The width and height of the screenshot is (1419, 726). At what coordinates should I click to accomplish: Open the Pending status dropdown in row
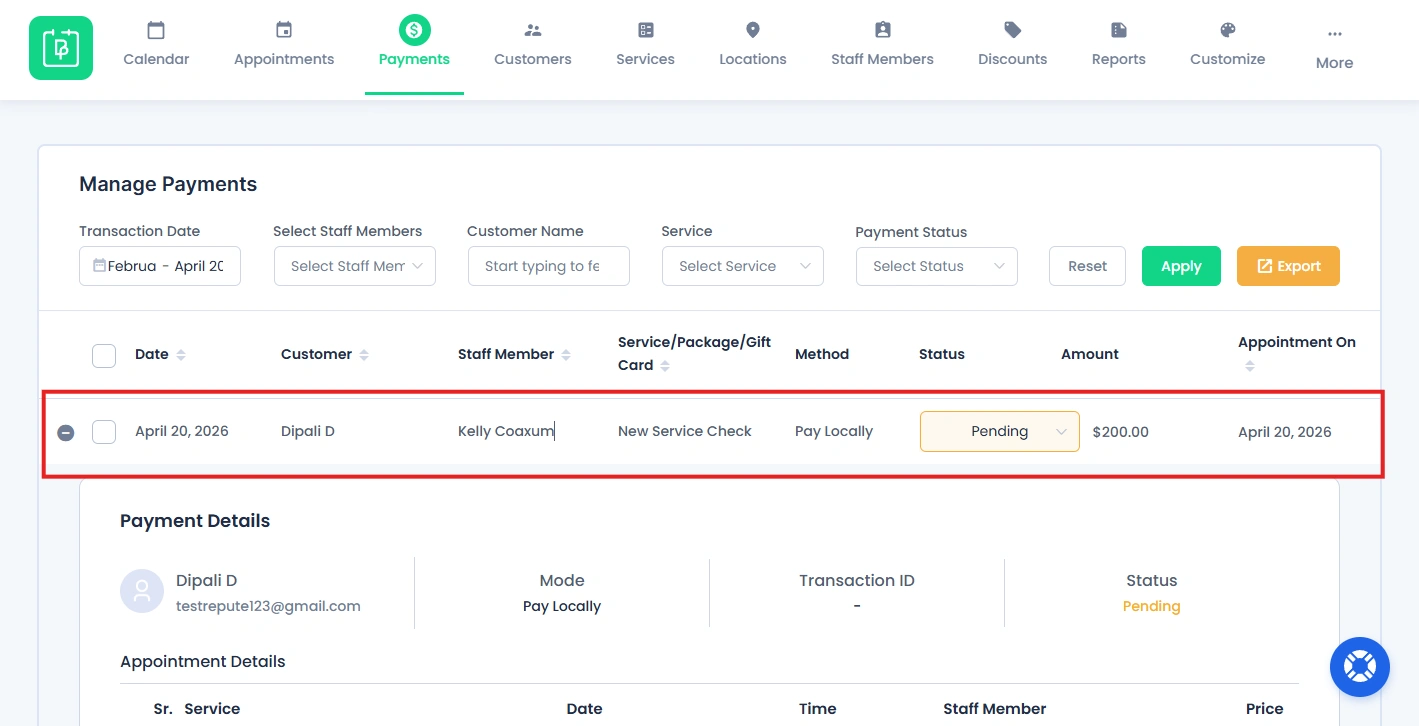point(1000,431)
